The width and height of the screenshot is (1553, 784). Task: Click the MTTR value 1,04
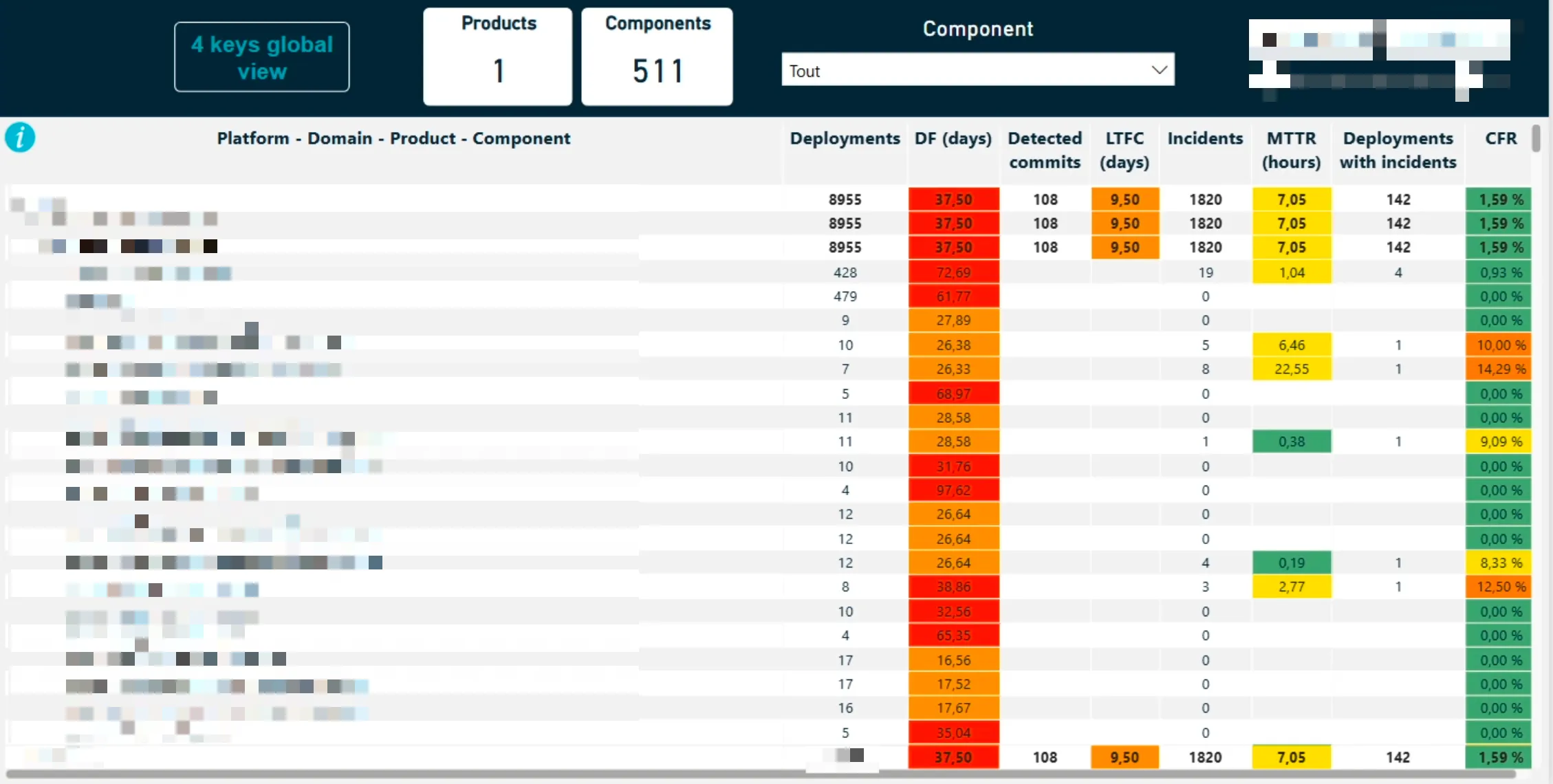pos(1292,272)
